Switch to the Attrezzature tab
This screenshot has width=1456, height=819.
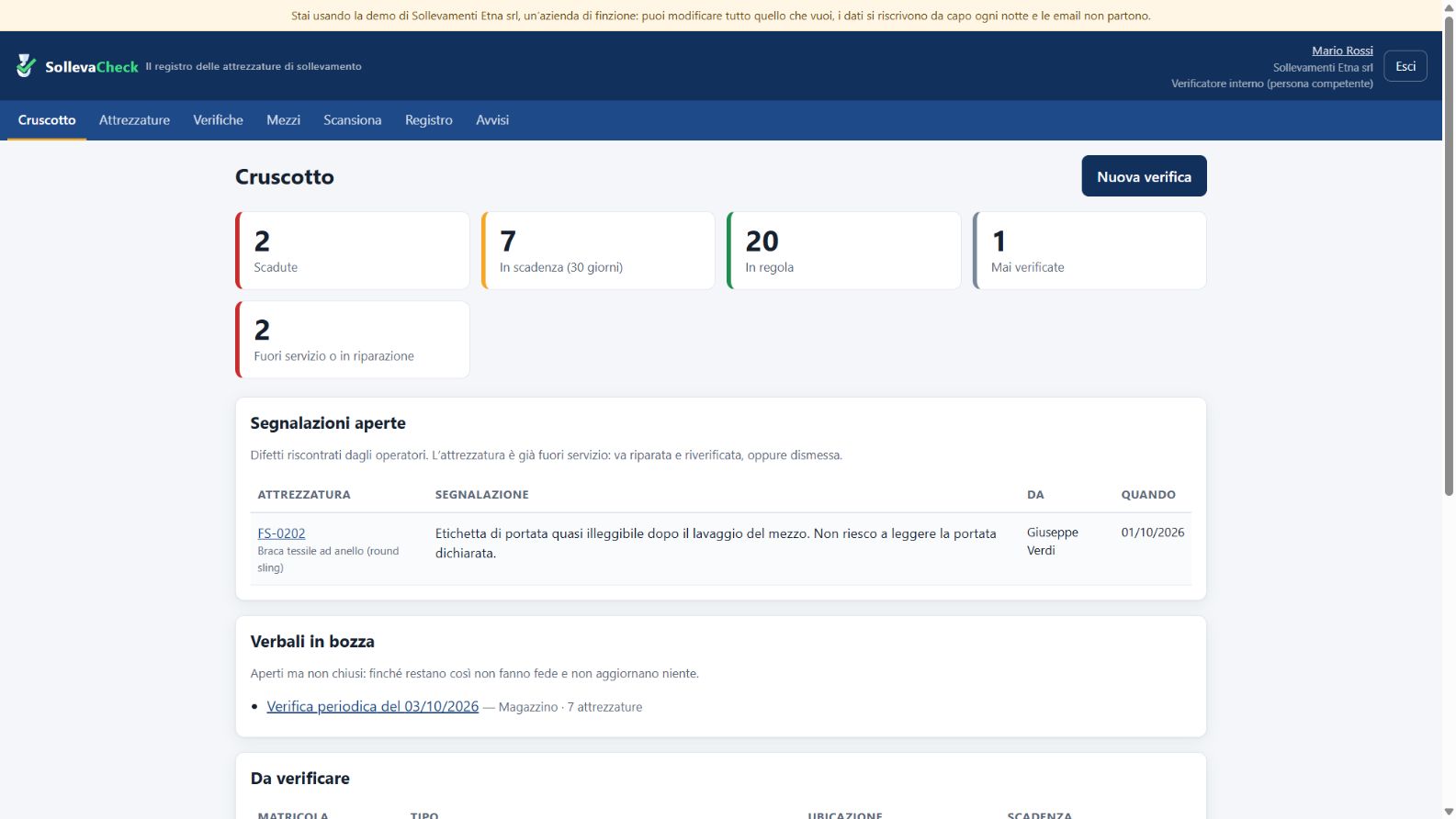[x=134, y=120]
